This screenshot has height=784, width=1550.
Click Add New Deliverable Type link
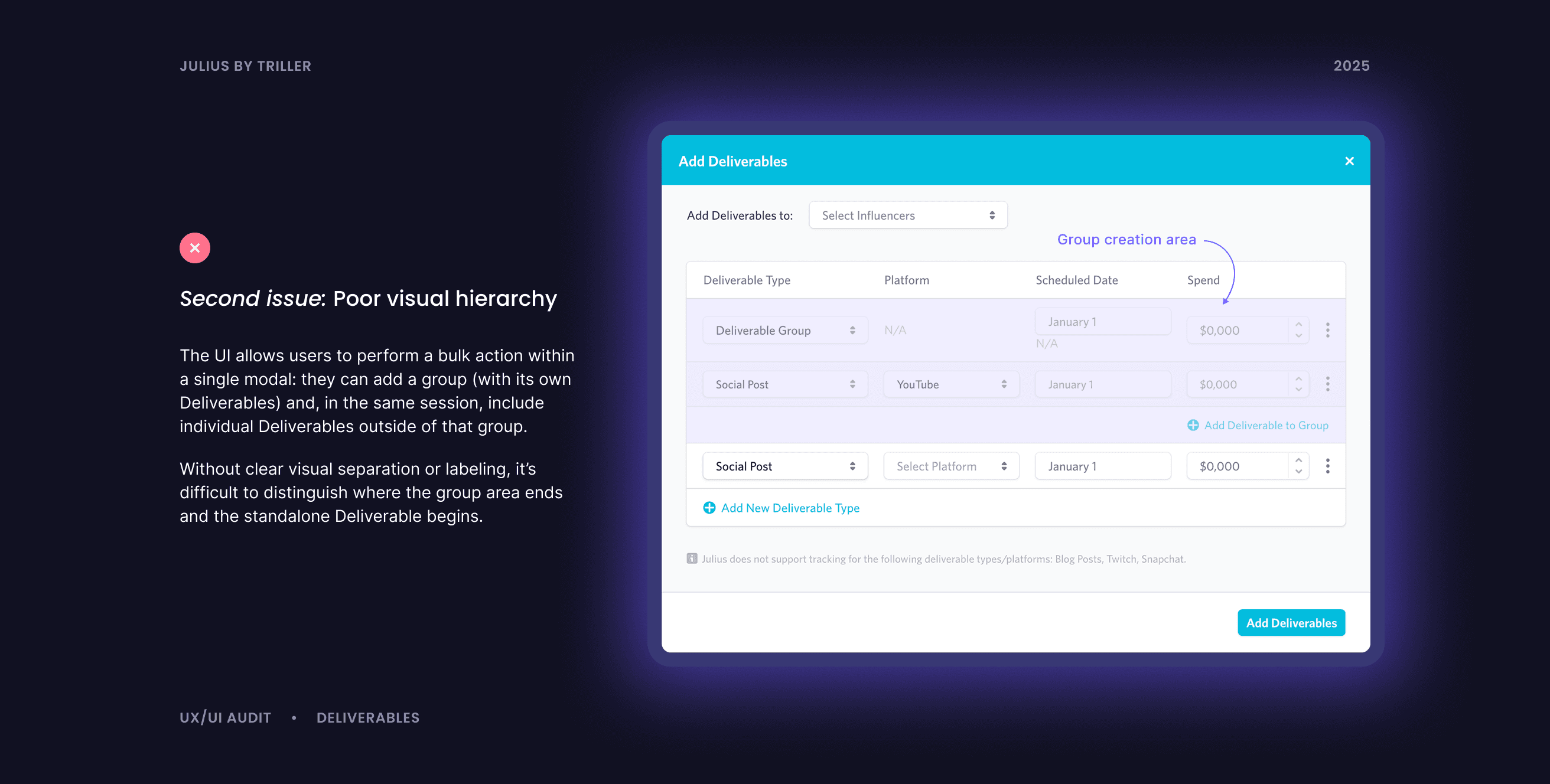(789, 508)
